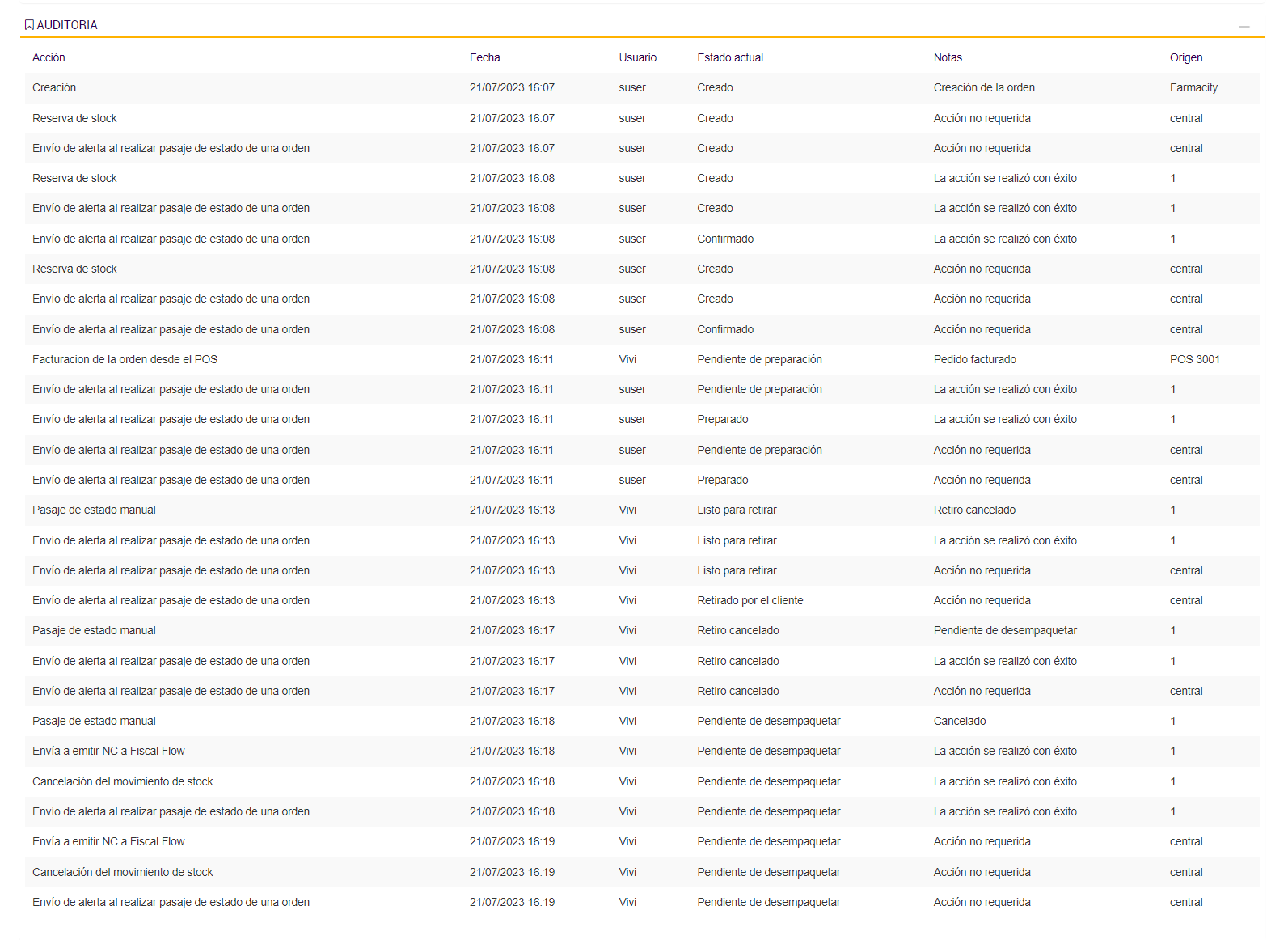Viewport: 1288px width, 940px height.
Task: Select the Origen column header
Action: pos(1185,57)
